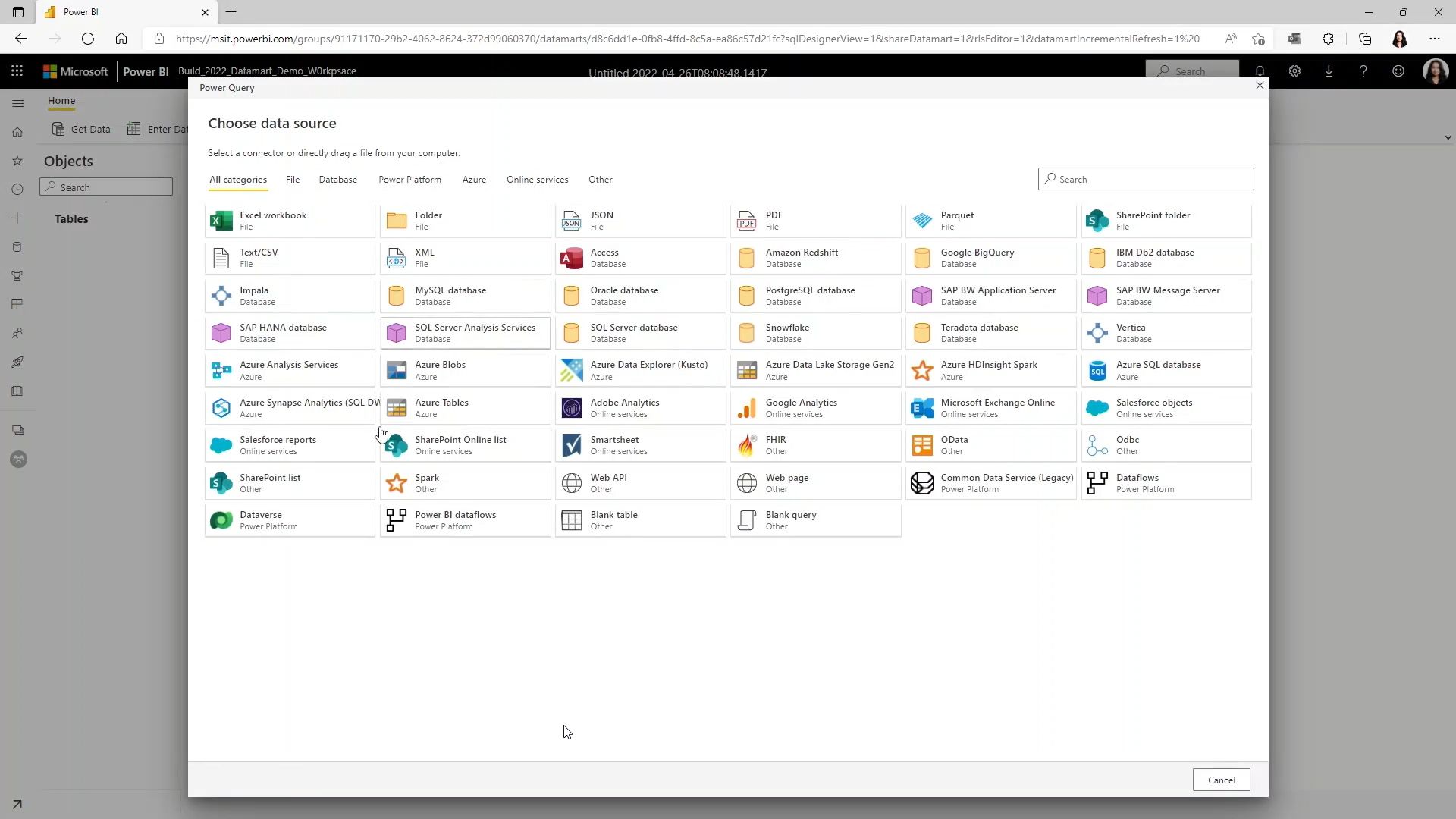The height and width of the screenshot is (819, 1456).
Task: Filter connectors by File category
Action: point(293,180)
